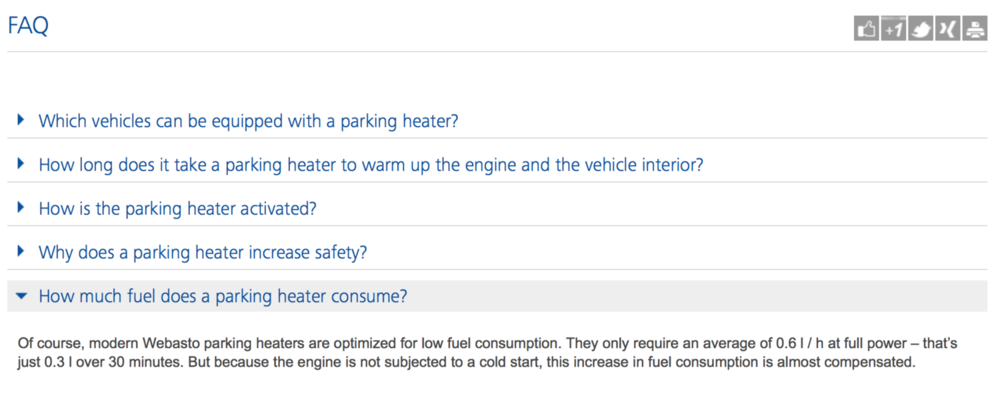
Task: Expand arrow beside "Which vehicles can be equipped"
Action: tap(21, 120)
